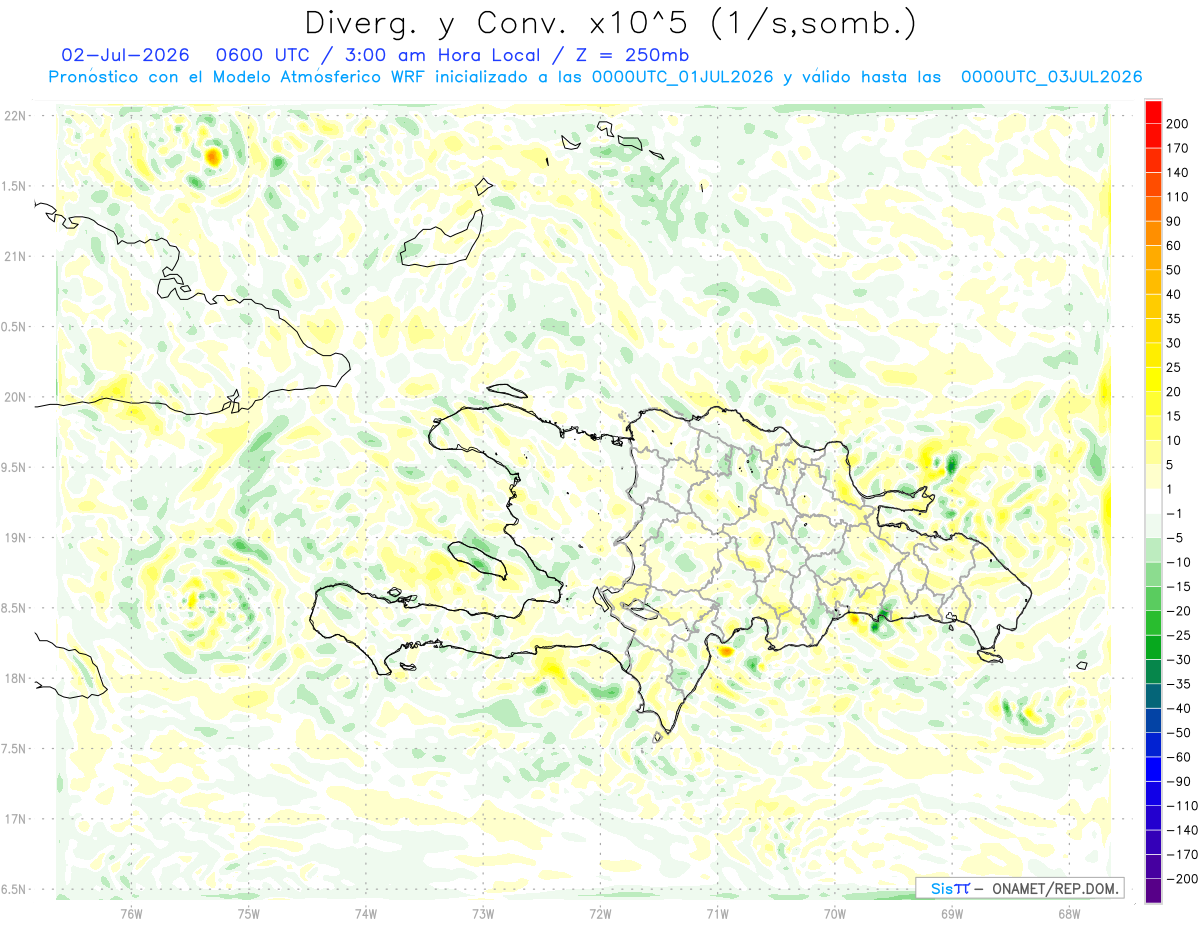
Task: Click the orange swatch between 60 and 90
Action: tap(1153, 233)
